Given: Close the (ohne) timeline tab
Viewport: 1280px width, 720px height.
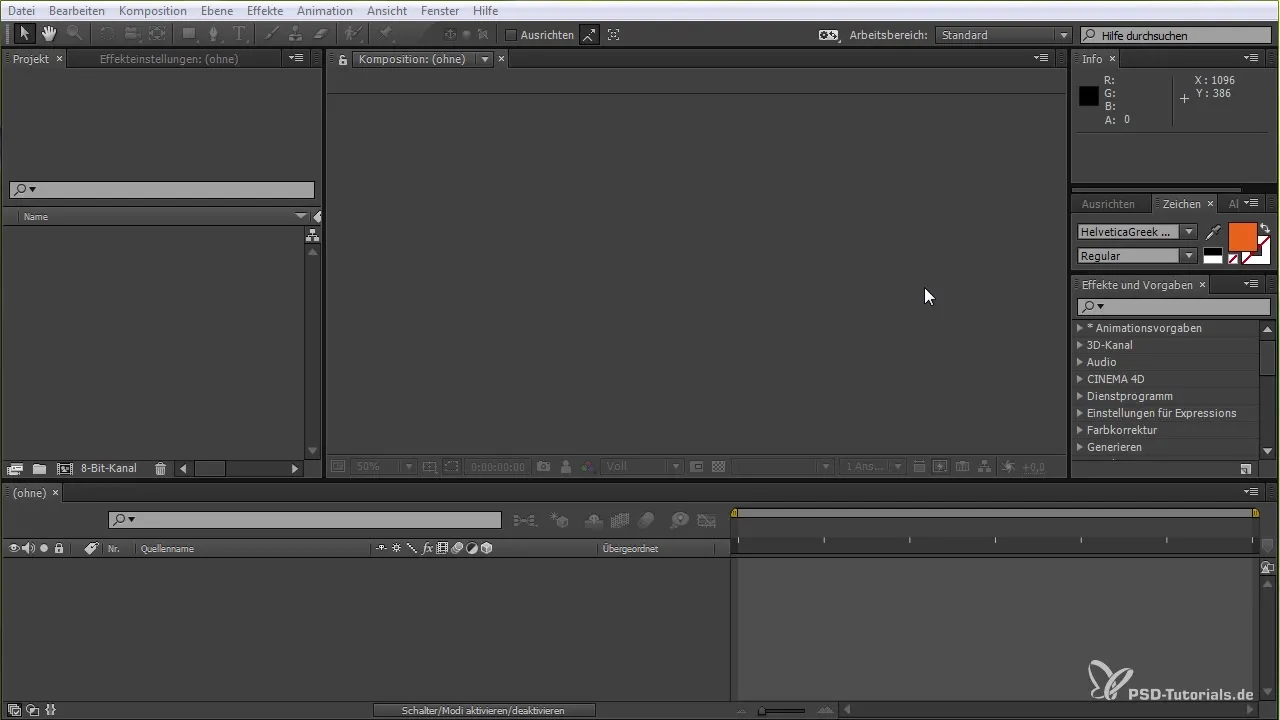Looking at the screenshot, I should coord(56,493).
